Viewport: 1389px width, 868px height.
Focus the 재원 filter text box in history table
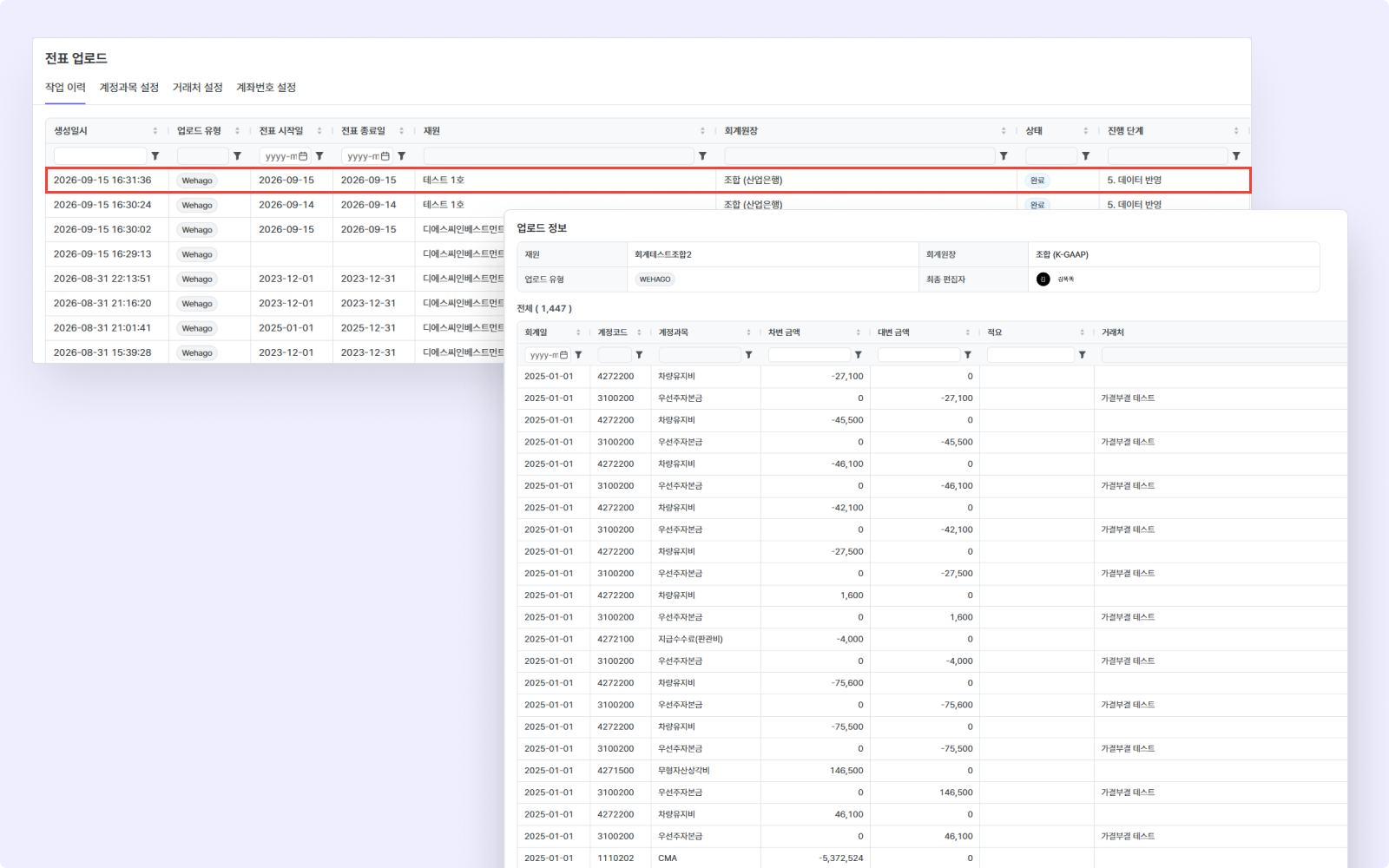click(x=558, y=156)
